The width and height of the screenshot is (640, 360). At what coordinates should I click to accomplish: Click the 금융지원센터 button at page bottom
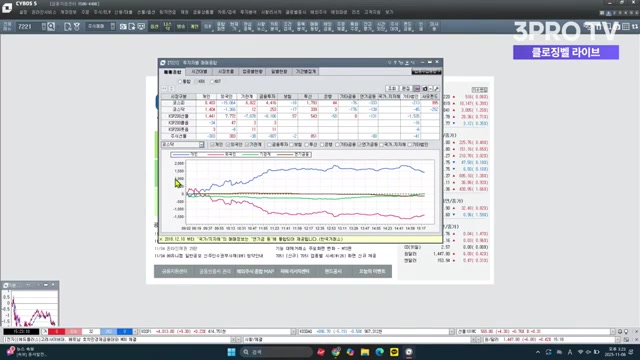[174, 271]
